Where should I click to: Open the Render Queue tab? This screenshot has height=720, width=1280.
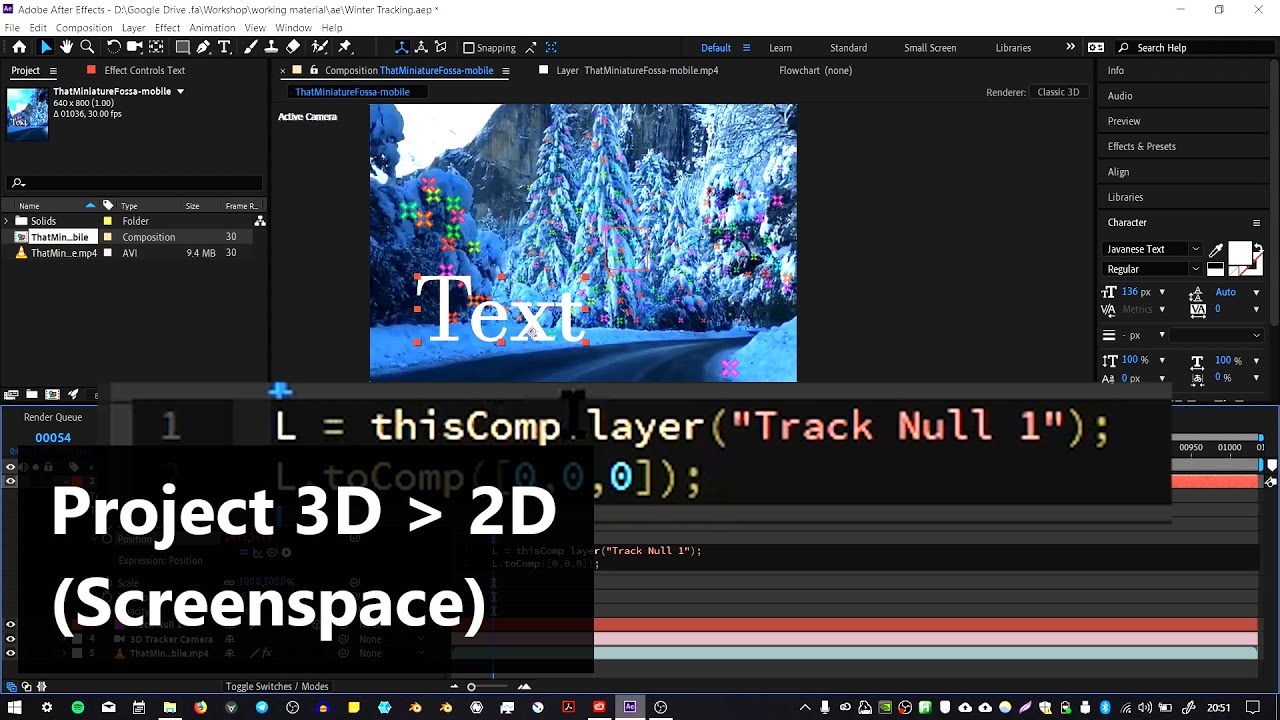pyautogui.click(x=53, y=417)
